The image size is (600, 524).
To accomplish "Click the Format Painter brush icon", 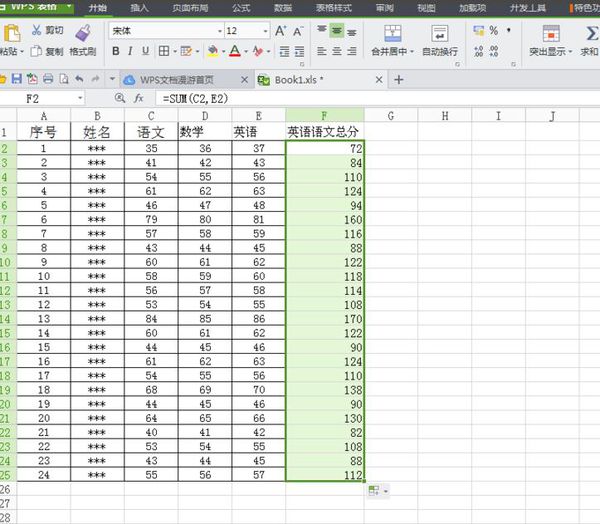I will (83, 33).
